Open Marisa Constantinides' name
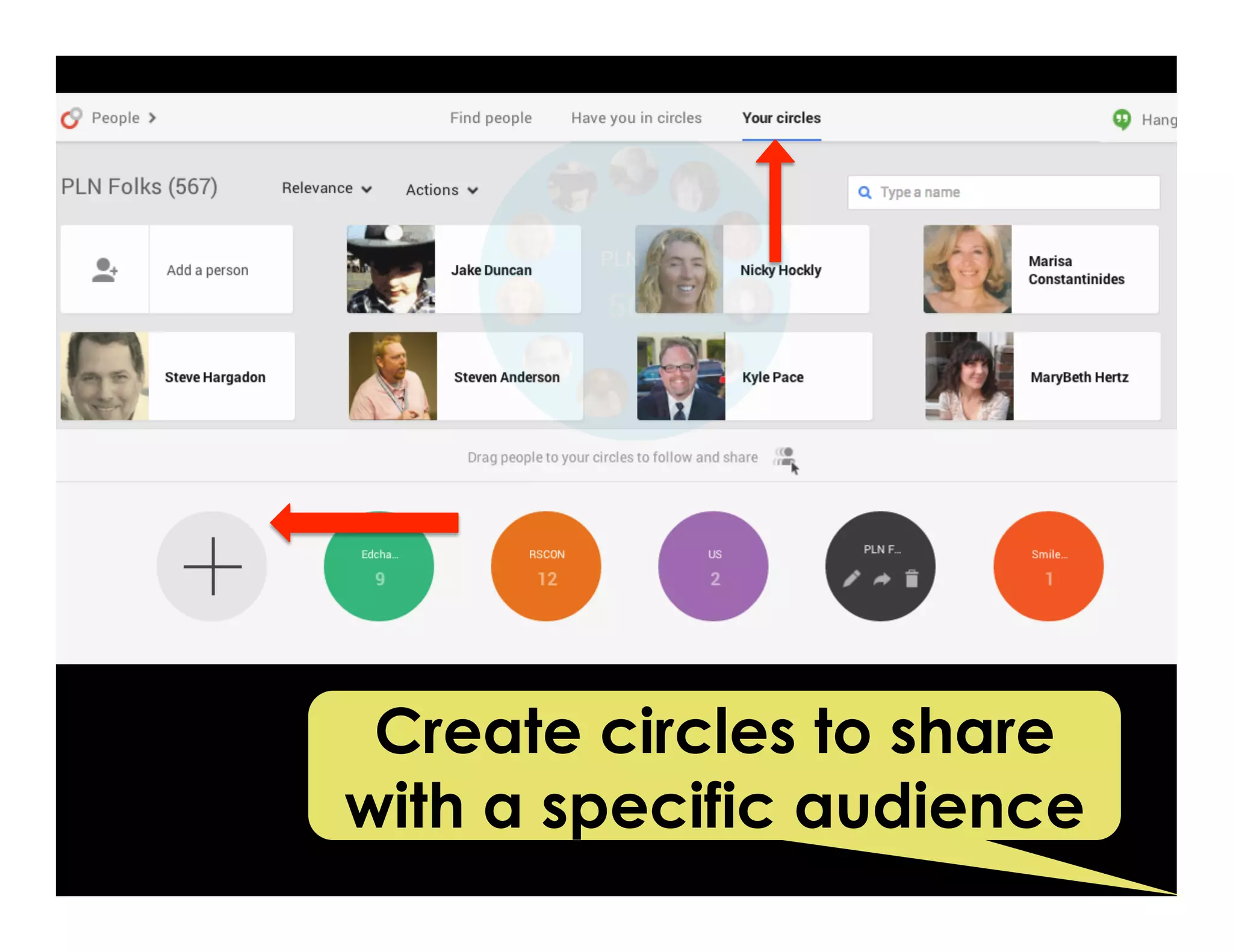 pos(1076,270)
